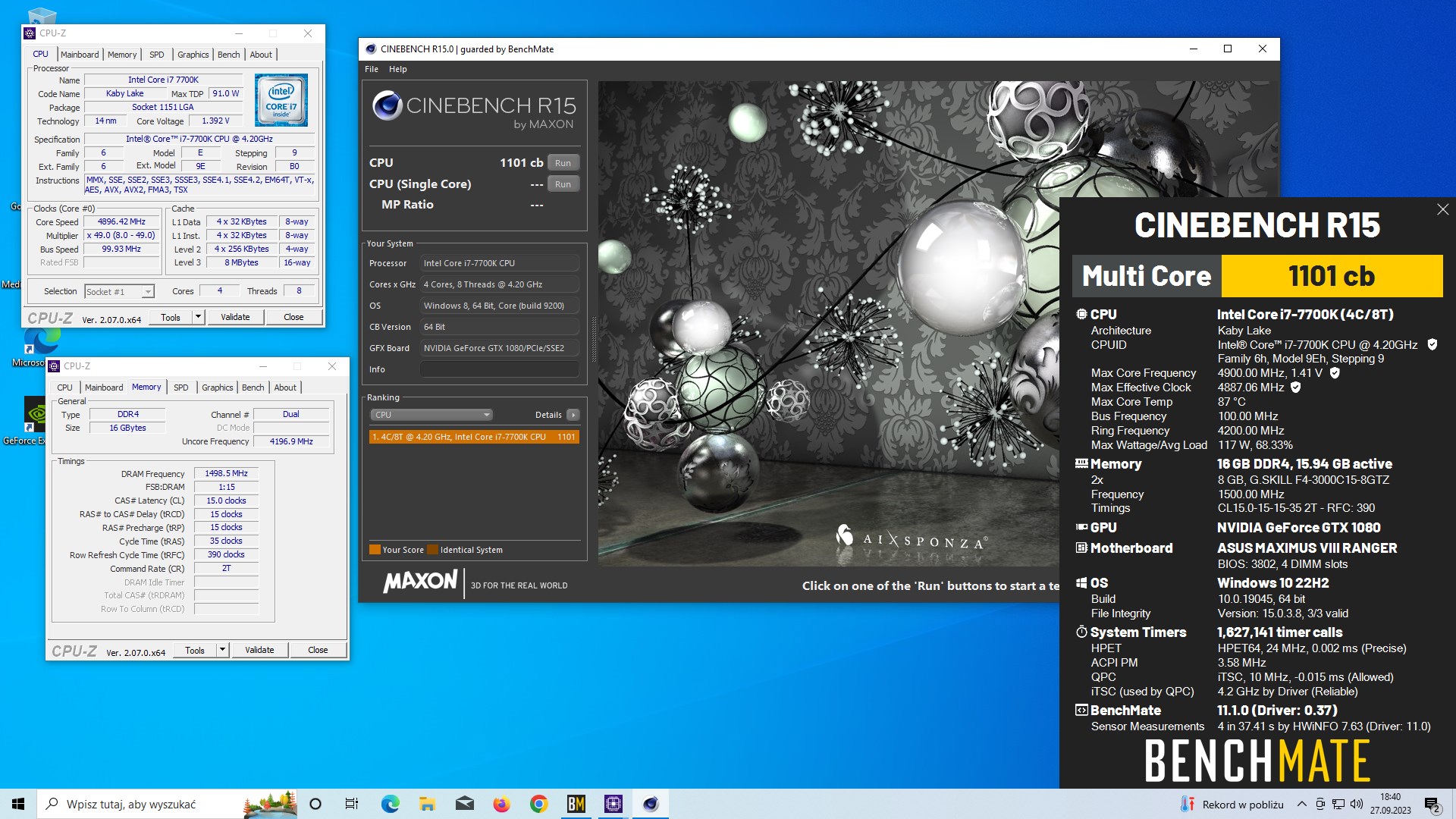Switch to Memory tab in upper CPU-Z window

[122, 55]
